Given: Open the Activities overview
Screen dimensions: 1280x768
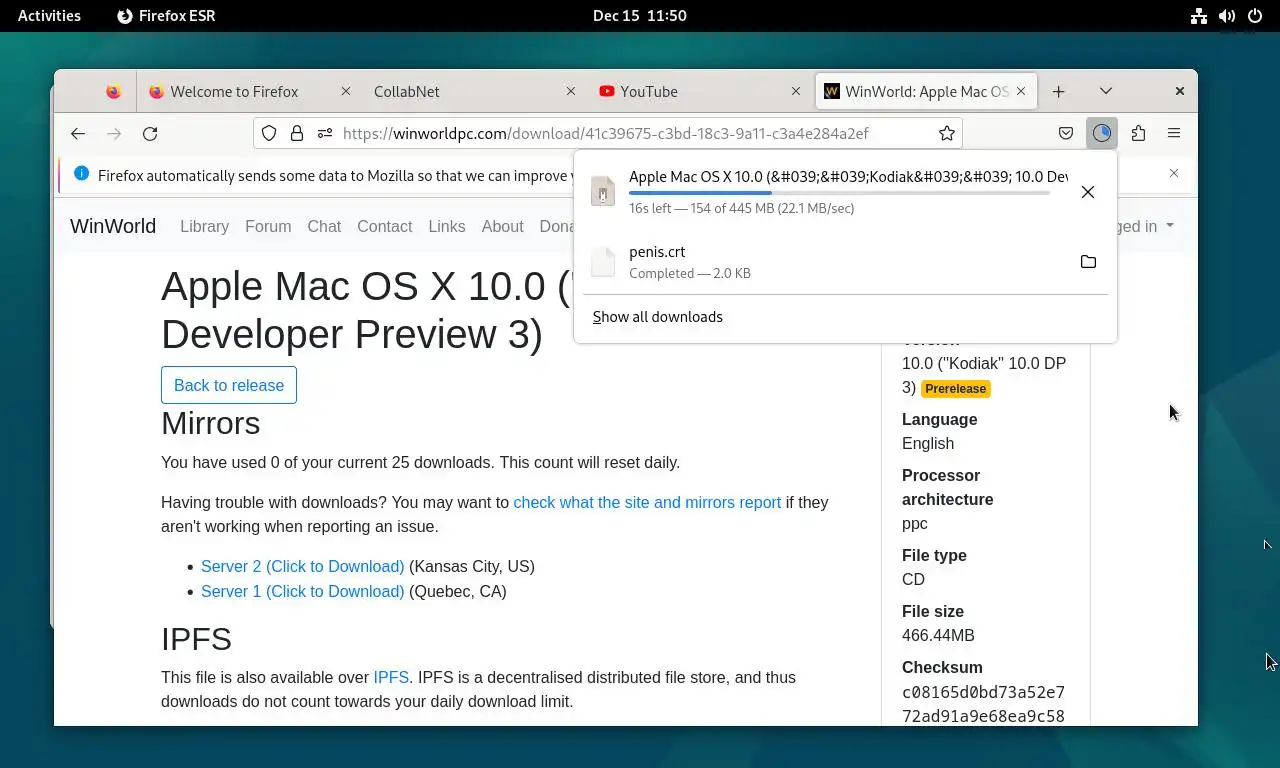Looking at the screenshot, I should click(x=49, y=15).
